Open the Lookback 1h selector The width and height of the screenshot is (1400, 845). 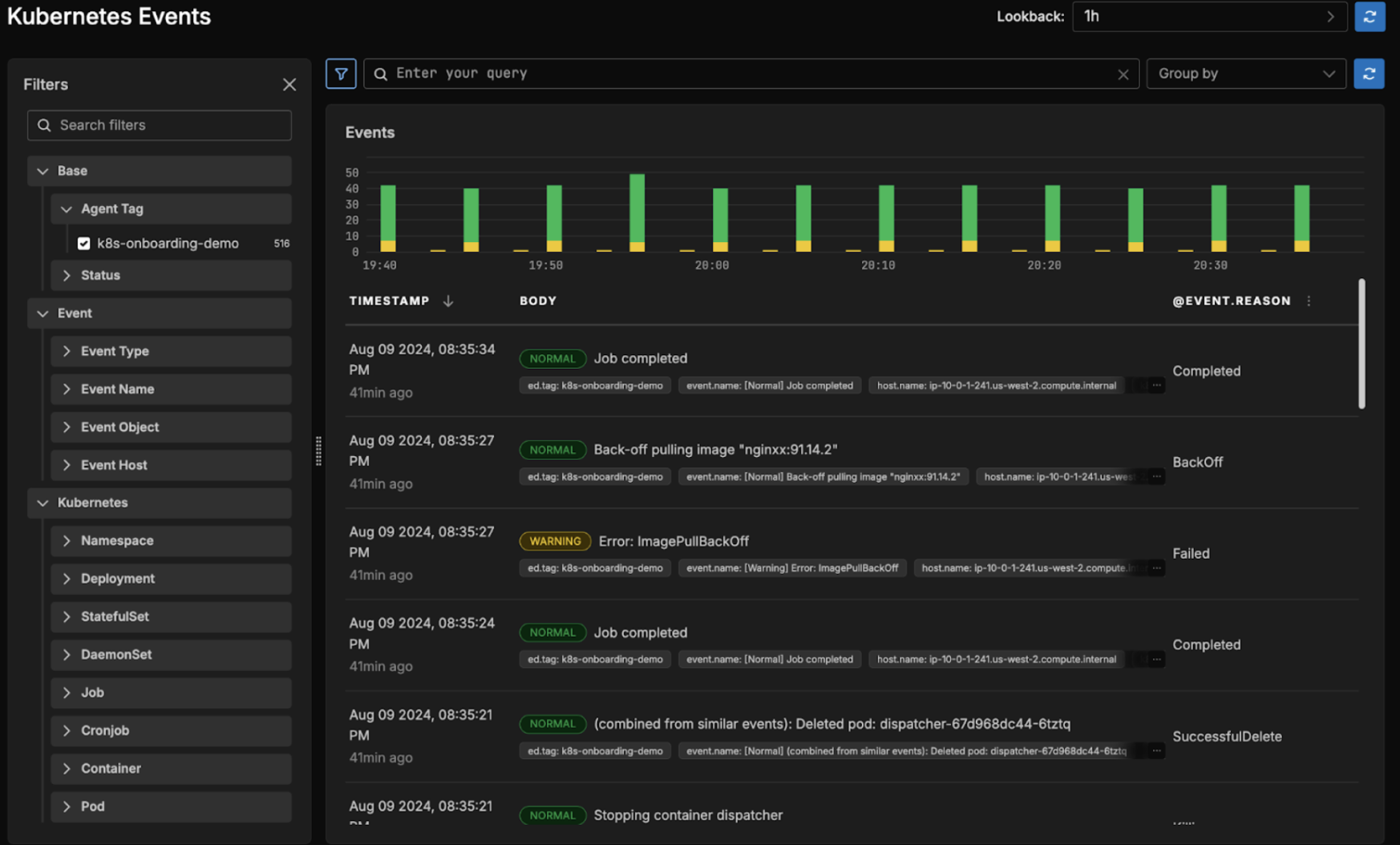coord(1208,17)
